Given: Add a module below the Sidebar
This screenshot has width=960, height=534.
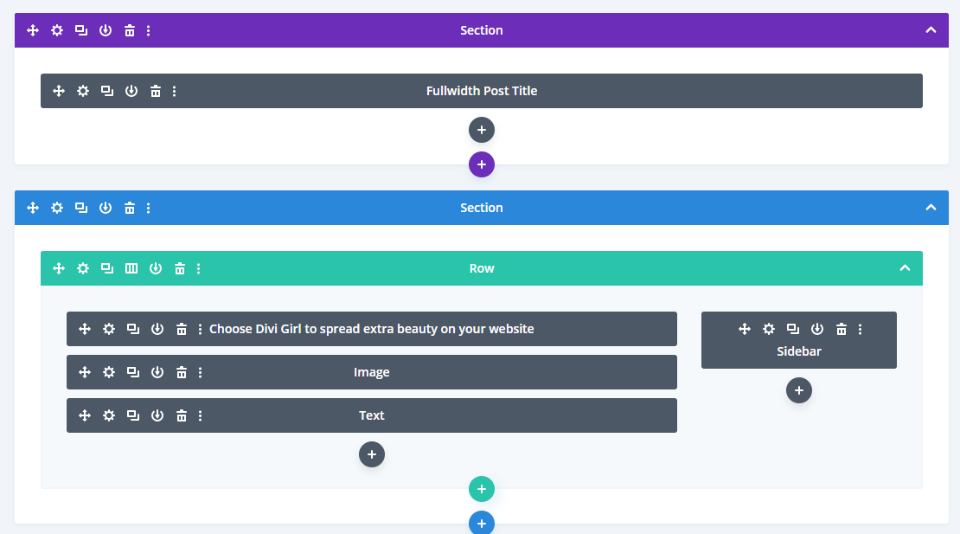Looking at the screenshot, I should coord(798,391).
